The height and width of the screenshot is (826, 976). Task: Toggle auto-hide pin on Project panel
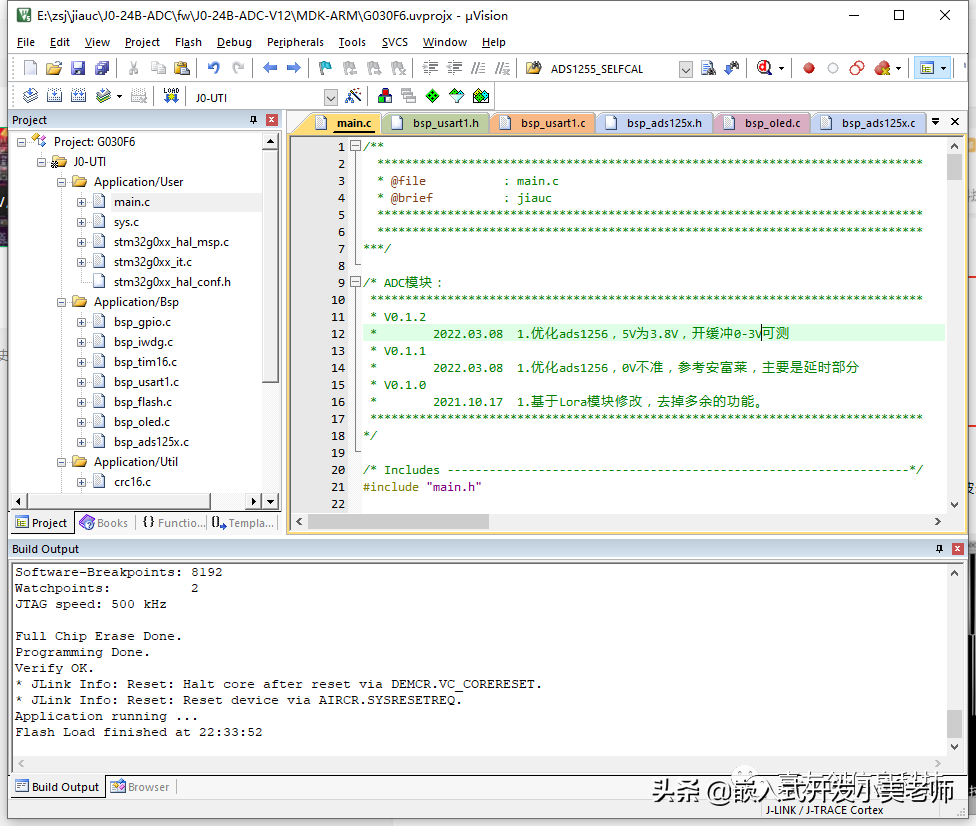click(253, 120)
